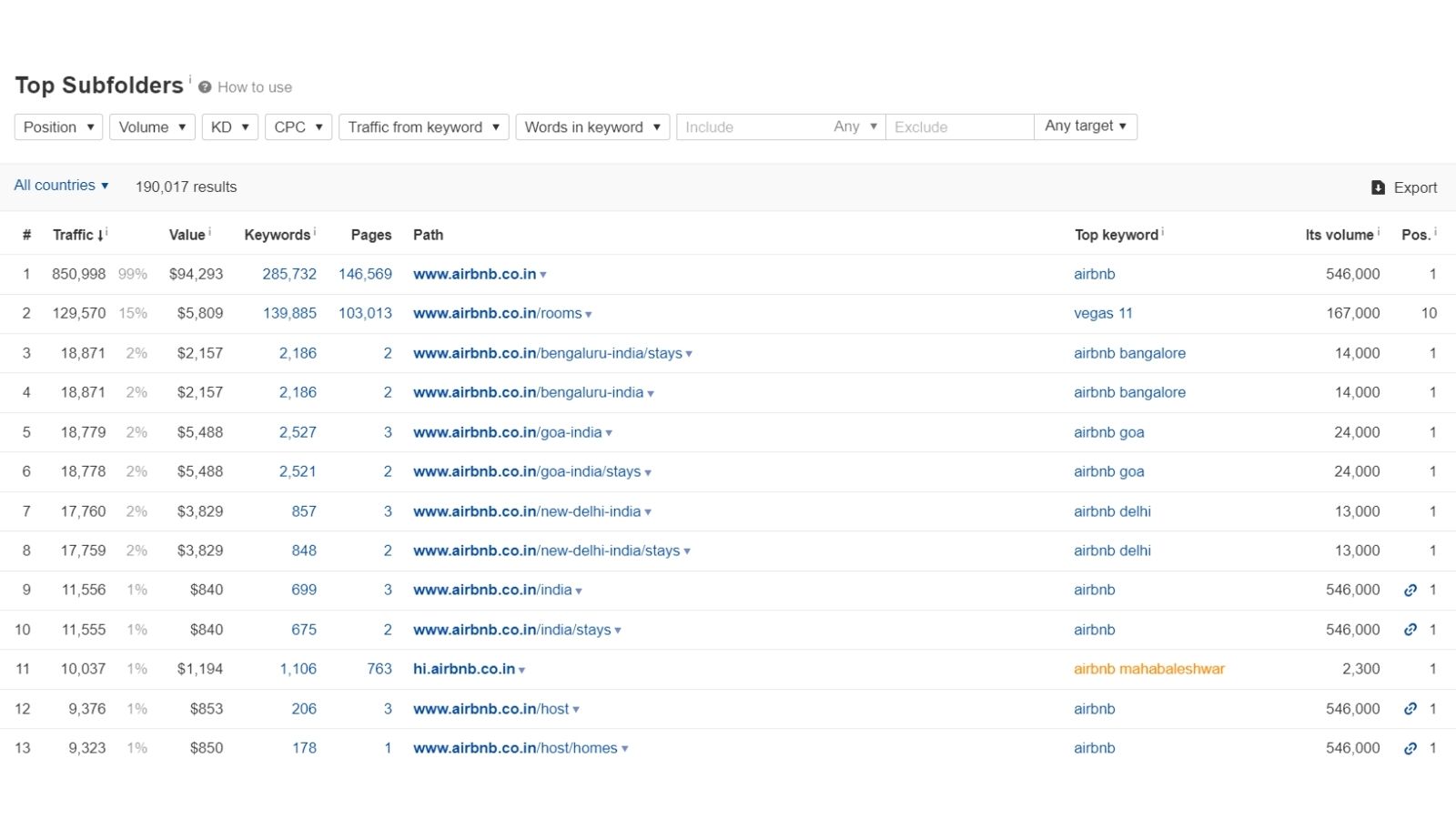Click keywords count 139,885
This screenshot has height=819, width=1456.
coord(289,313)
